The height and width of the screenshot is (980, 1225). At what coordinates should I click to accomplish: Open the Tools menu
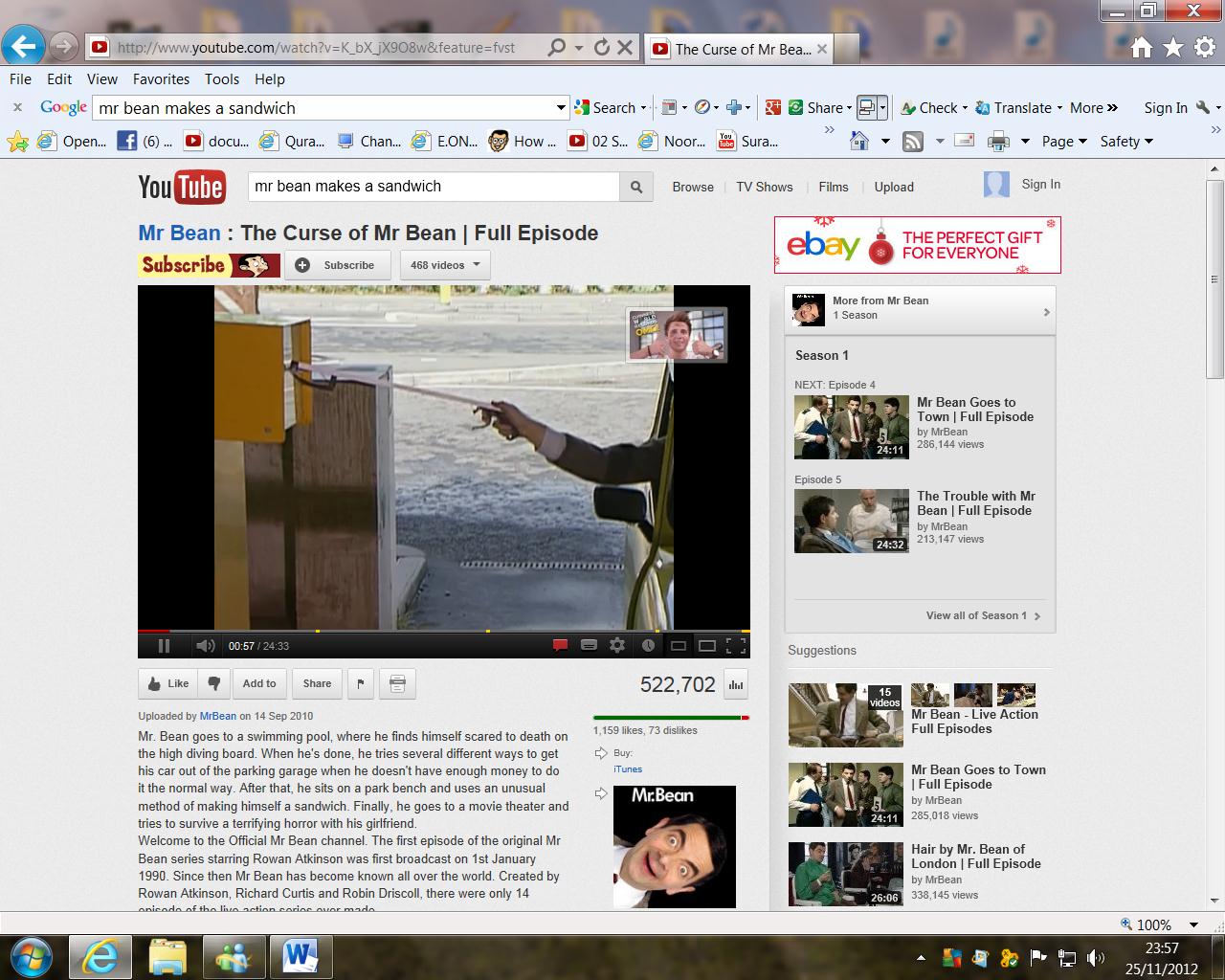tap(221, 79)
